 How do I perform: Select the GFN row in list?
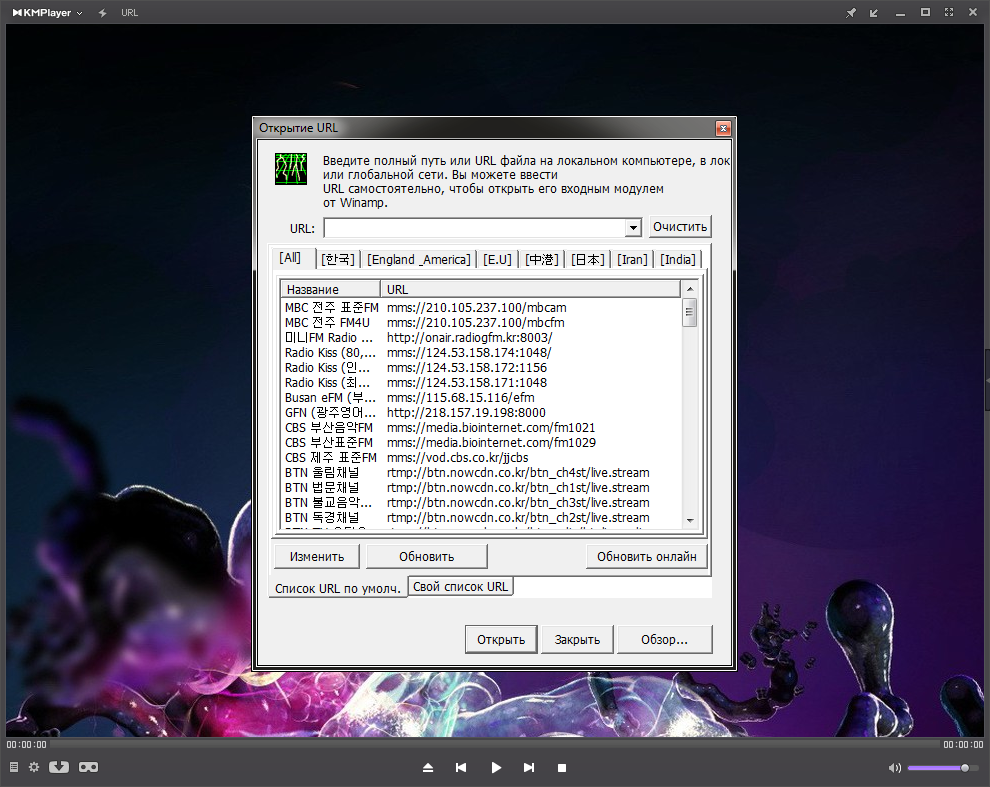[x=481, y=412]
